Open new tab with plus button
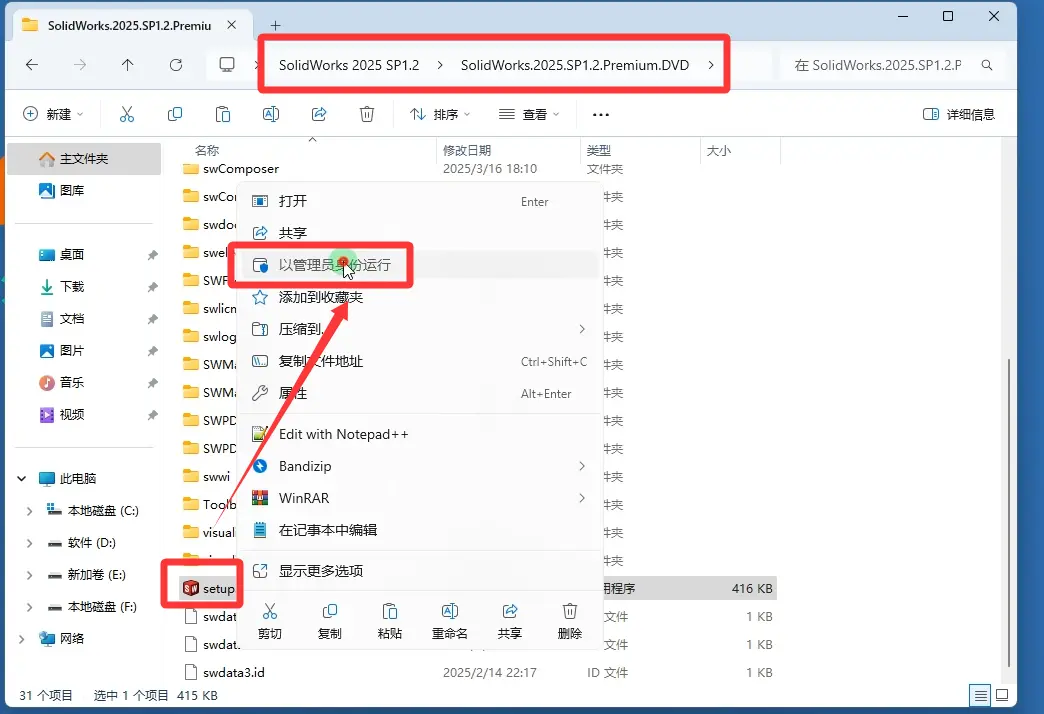Viewport: 1044px width, 714px height. [275, 26]
